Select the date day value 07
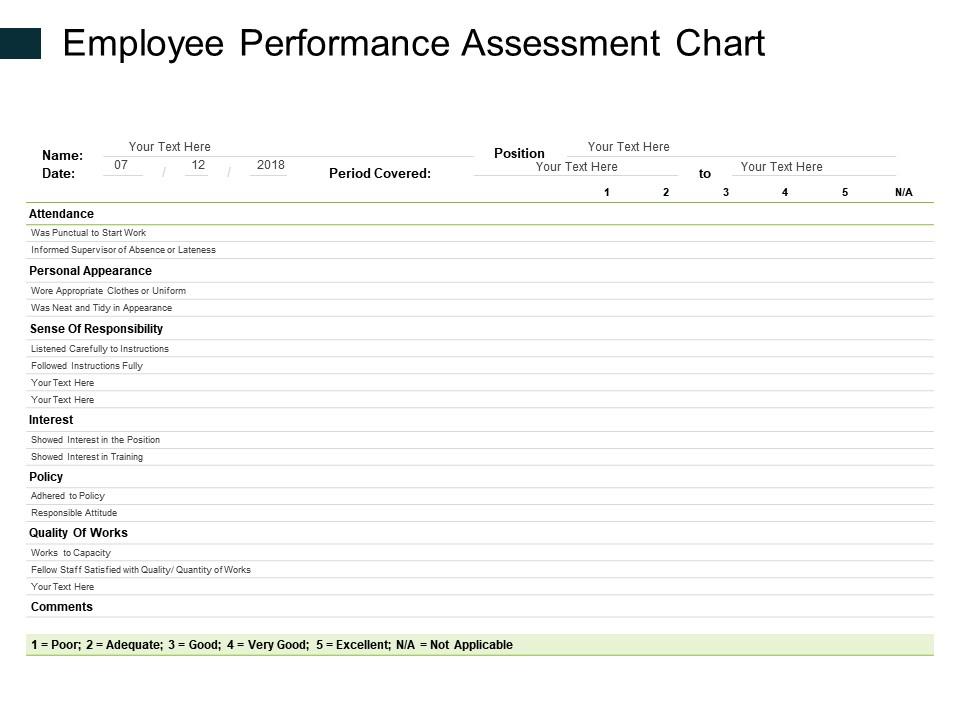Image resolution: width=960 pixels, height=720 pixels. (121, 165)
